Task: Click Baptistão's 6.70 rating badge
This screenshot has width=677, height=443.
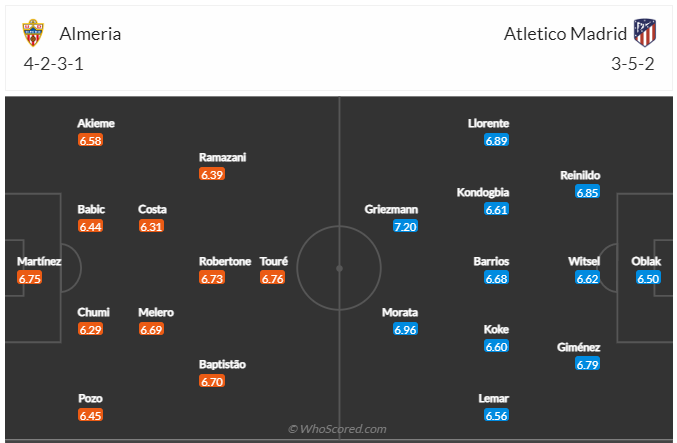Action: (212, 381)
